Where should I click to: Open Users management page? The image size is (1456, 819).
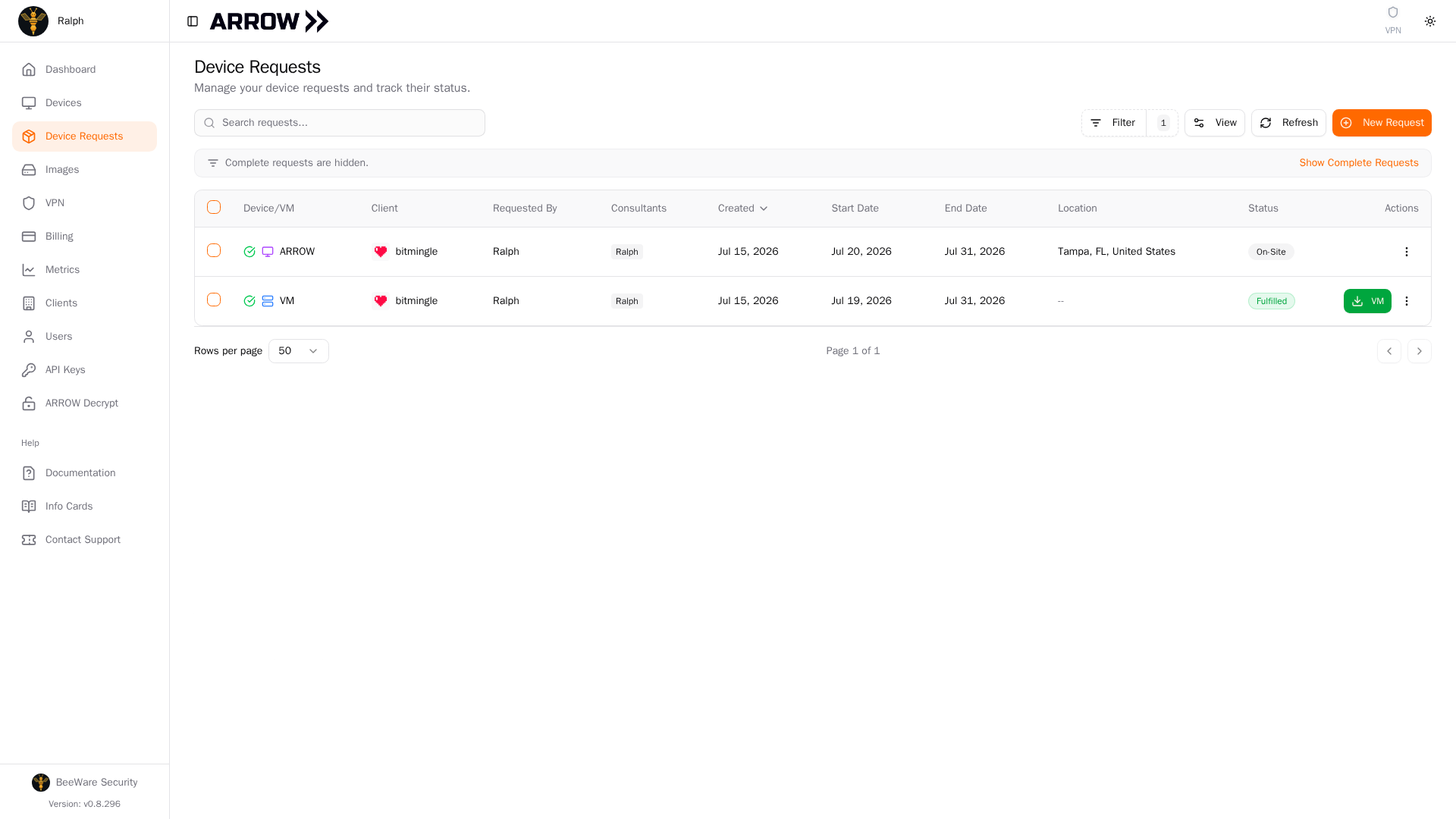click(84, 337)
